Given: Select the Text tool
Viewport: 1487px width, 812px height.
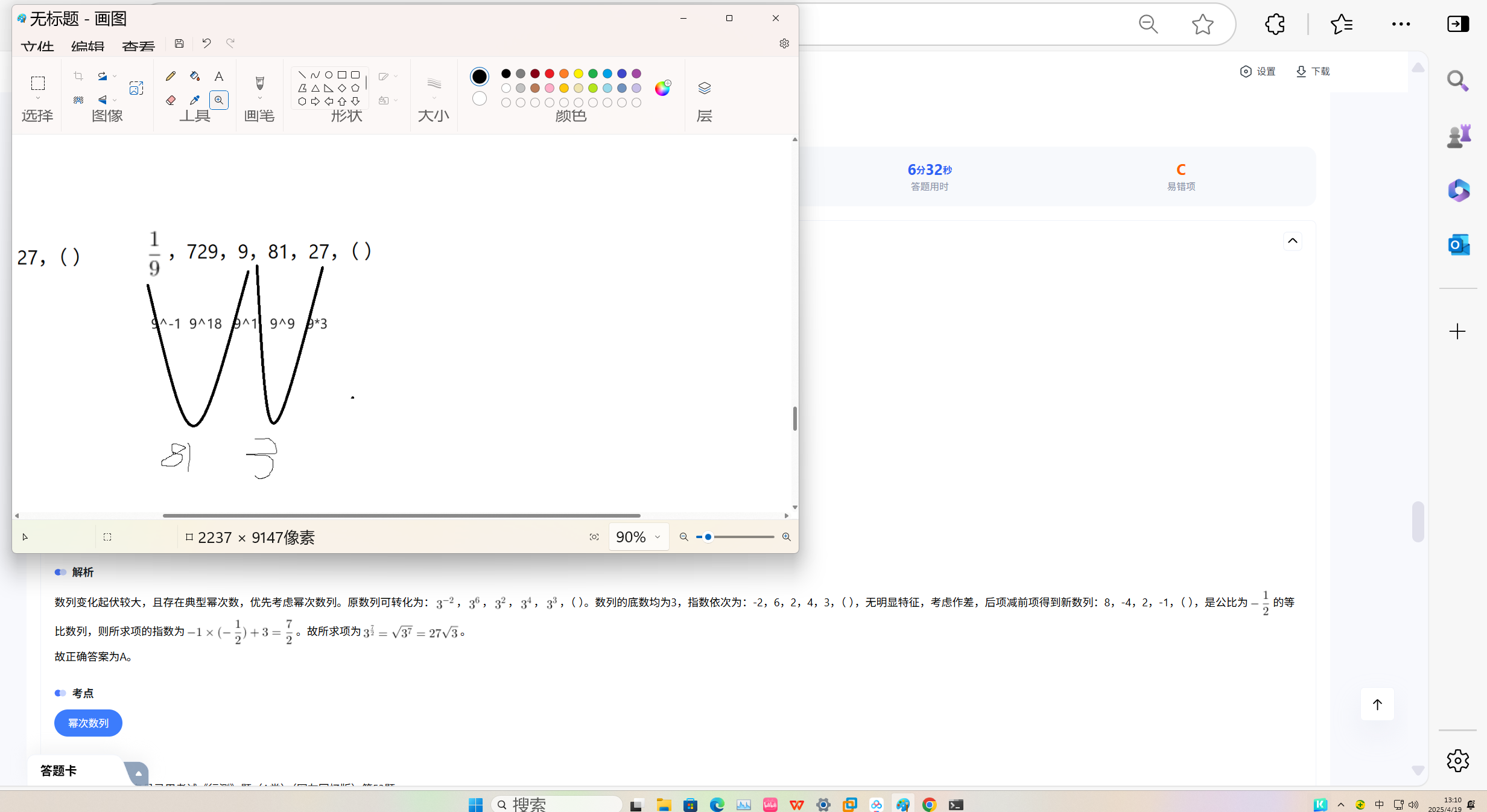Looking at the screenshot, I should tap(219, 76).
